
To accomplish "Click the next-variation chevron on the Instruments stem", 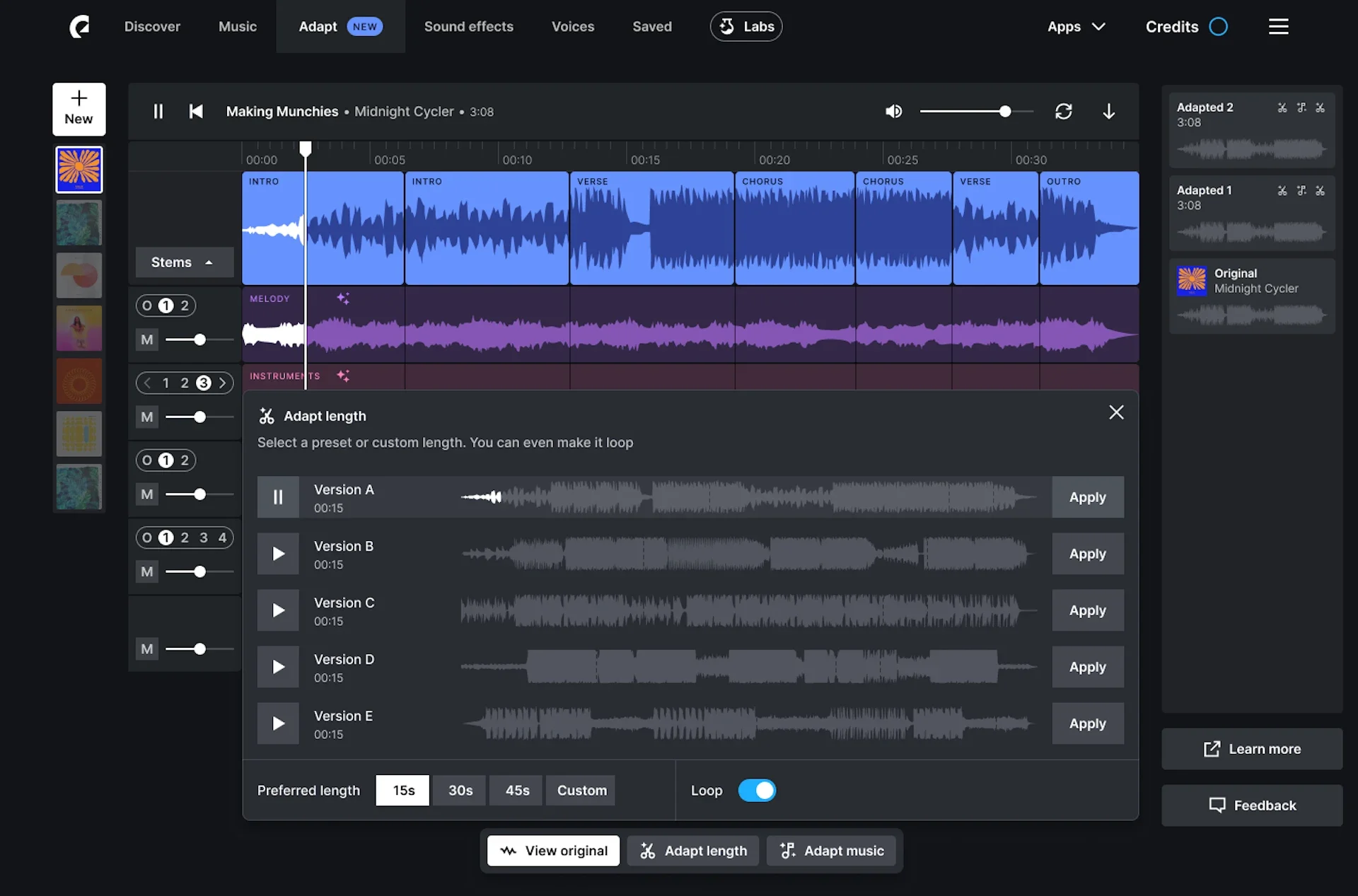I will (222, 383).
